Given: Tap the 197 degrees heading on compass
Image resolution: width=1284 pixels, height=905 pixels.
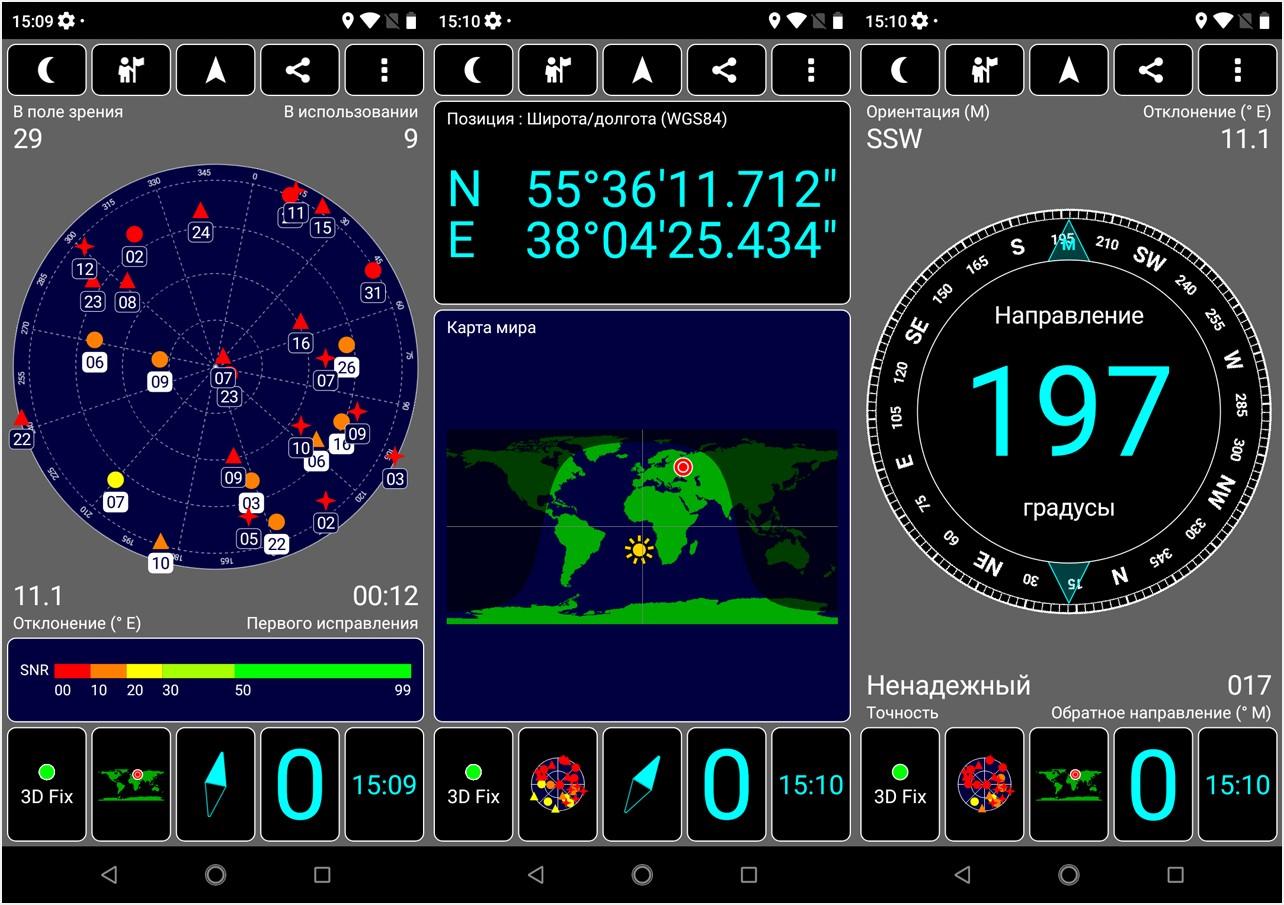Looking at the screenshot, I should coord(1068,412).
